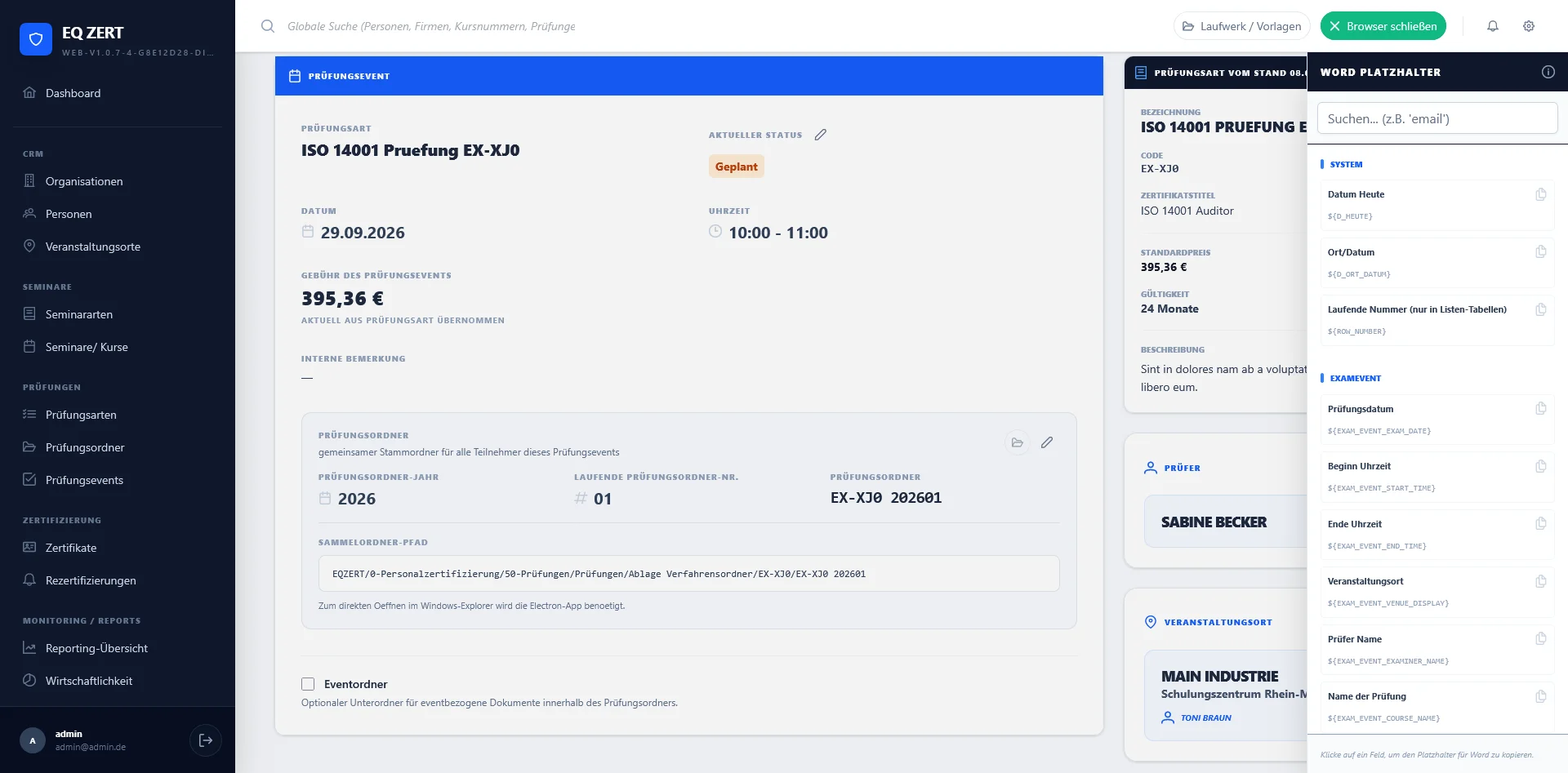Image resolution: width=1568 pixels, height=773 pixels.
Task: Click the Prüfer person icon
Action: pos(1151,468)
